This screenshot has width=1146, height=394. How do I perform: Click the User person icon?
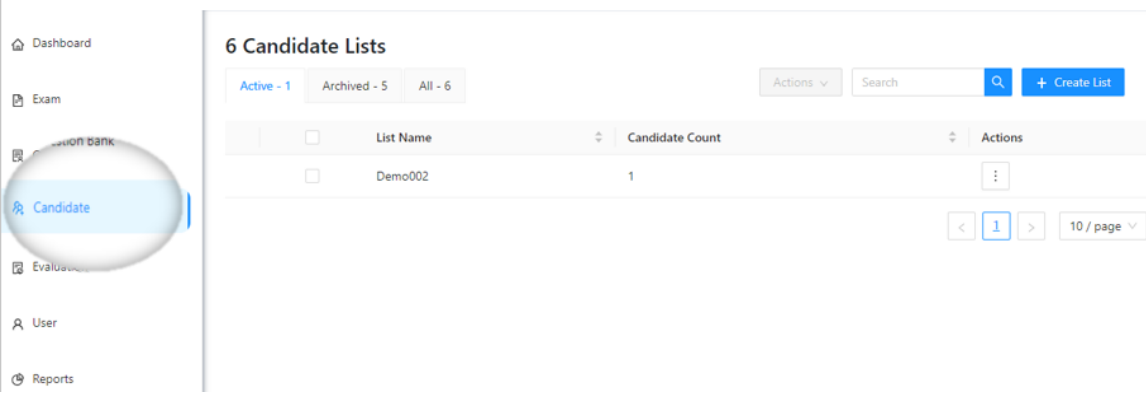[18, 324]
